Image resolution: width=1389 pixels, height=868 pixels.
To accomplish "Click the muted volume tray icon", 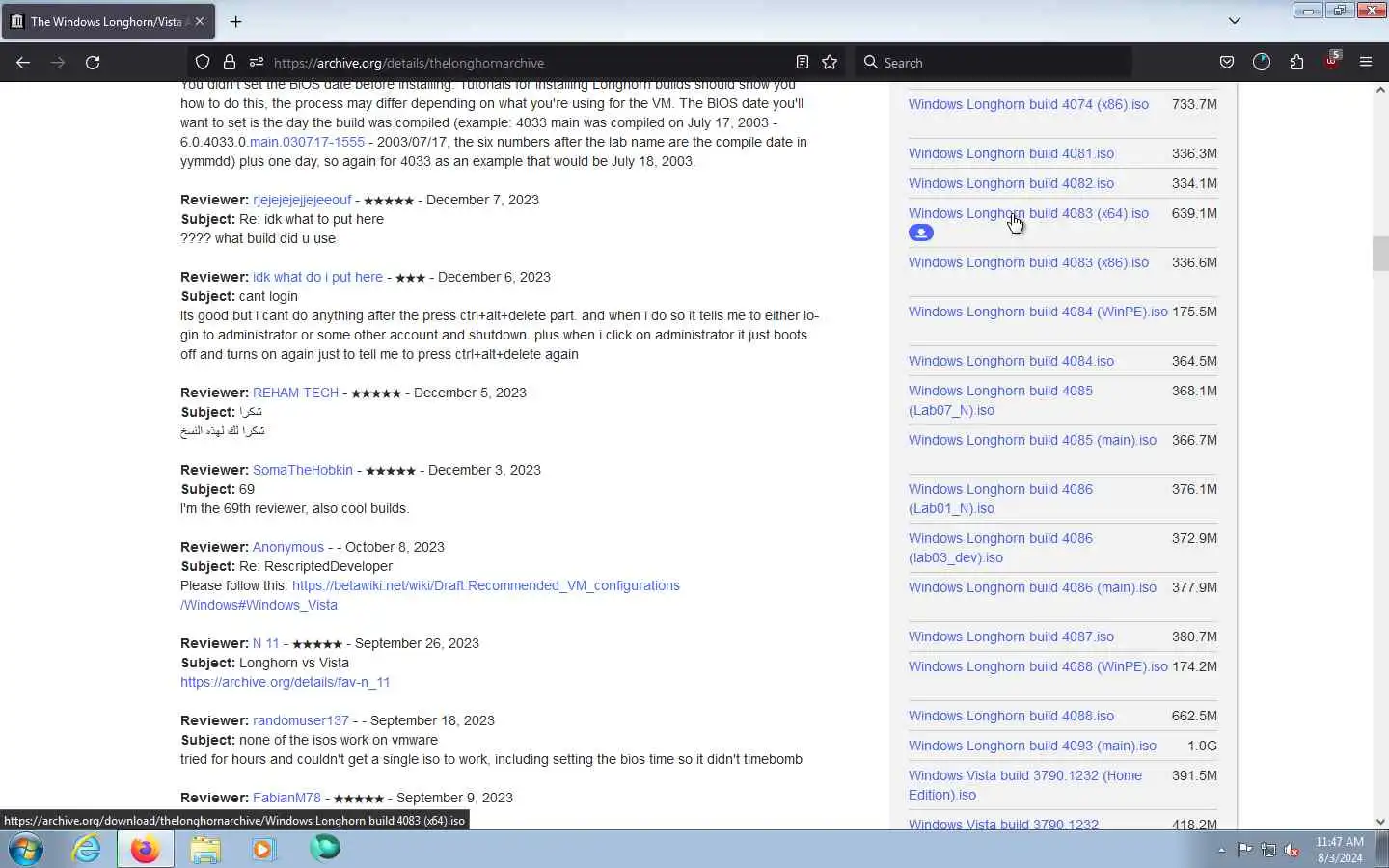I will [1292, 850].
